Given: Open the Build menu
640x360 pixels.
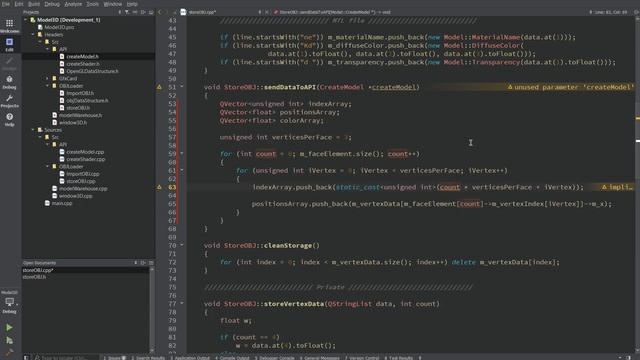Looking at the screenshot, I should coord(34,4).
